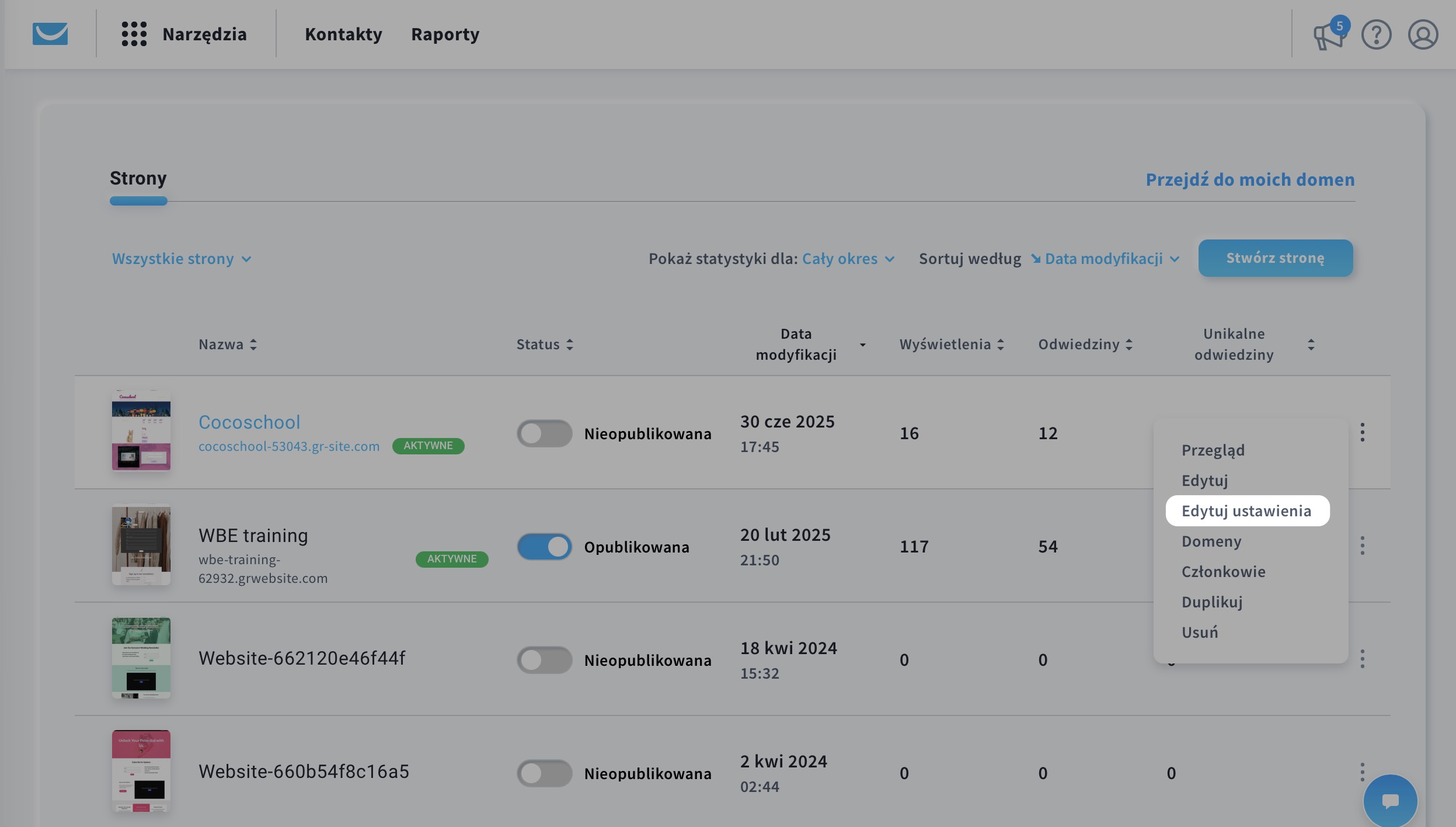The image size is (1456, 827).
Task: Expand the Wszystkie strony filter dropdown
Action: pos(182,259)
